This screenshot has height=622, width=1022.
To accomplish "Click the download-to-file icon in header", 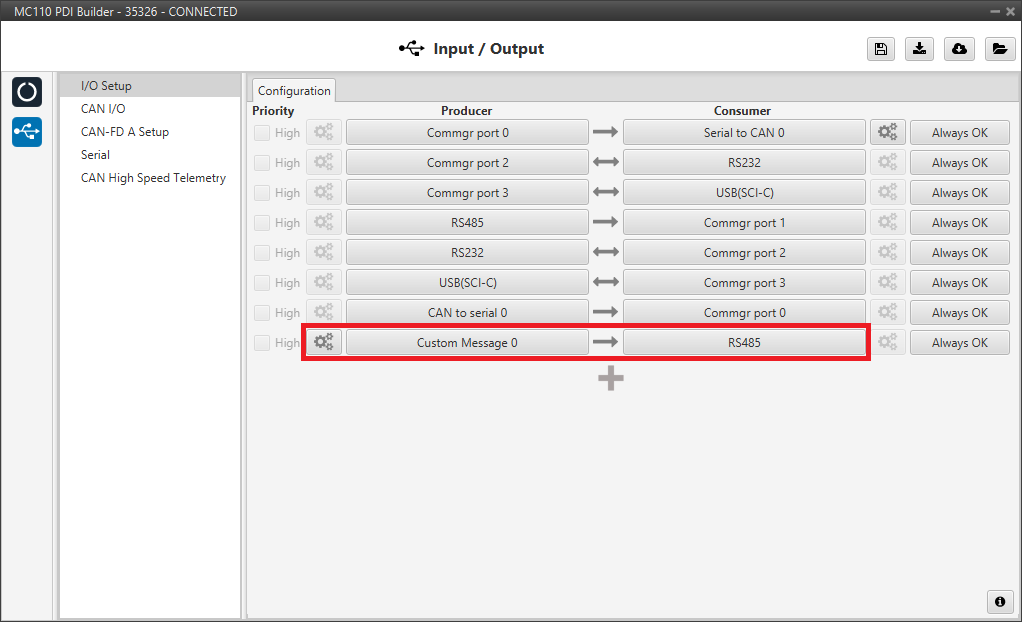I will click(x=919, y=49).
